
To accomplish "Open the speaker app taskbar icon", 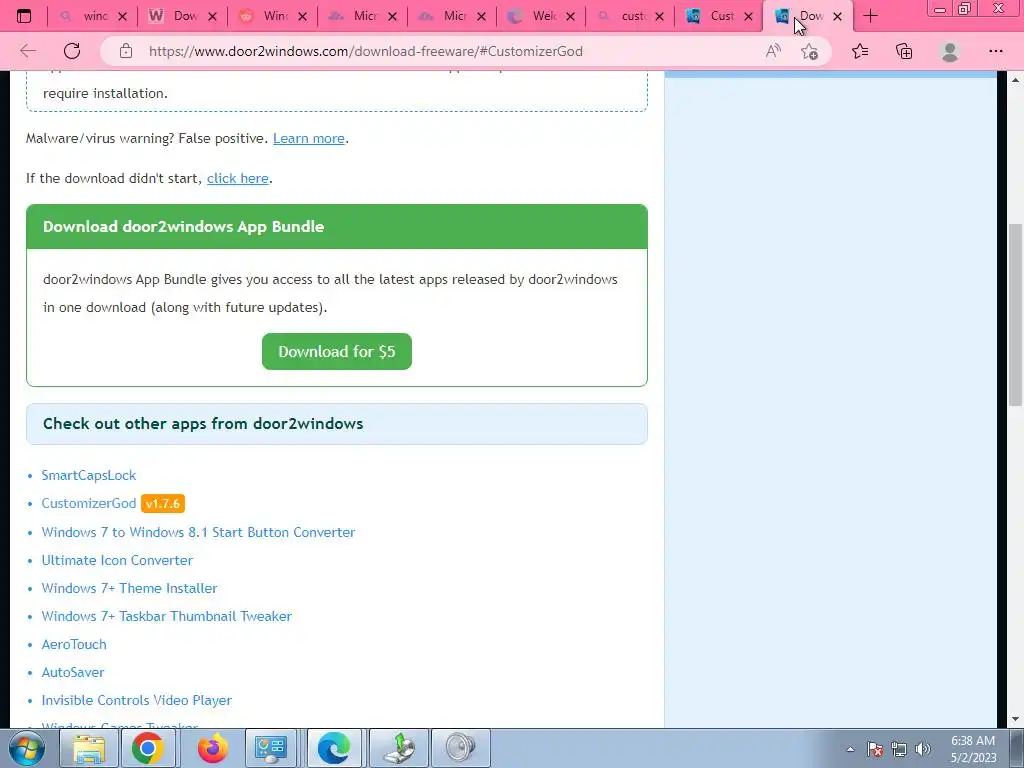I will [x=461, y=748].
